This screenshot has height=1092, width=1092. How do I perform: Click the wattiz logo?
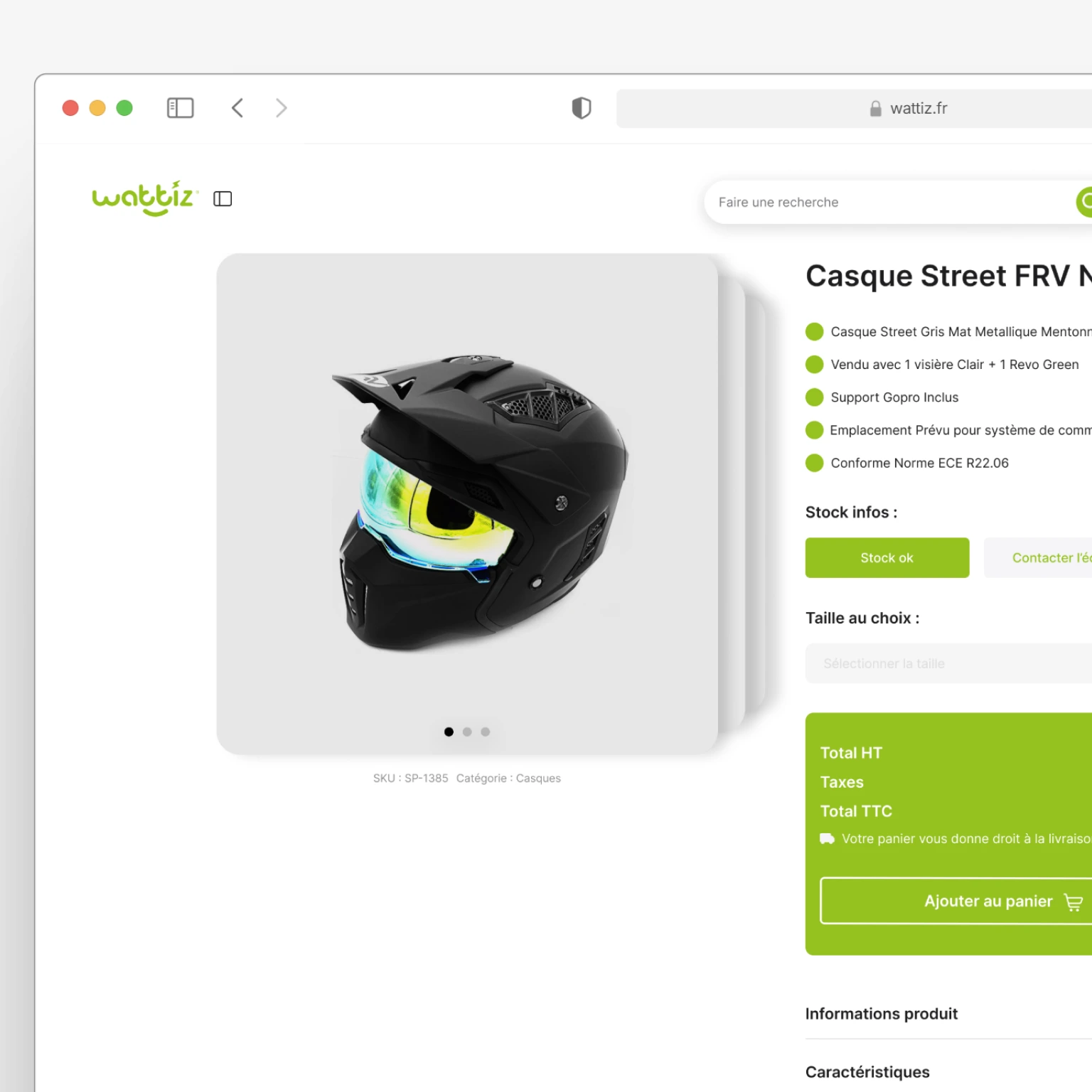click(144, 198)
